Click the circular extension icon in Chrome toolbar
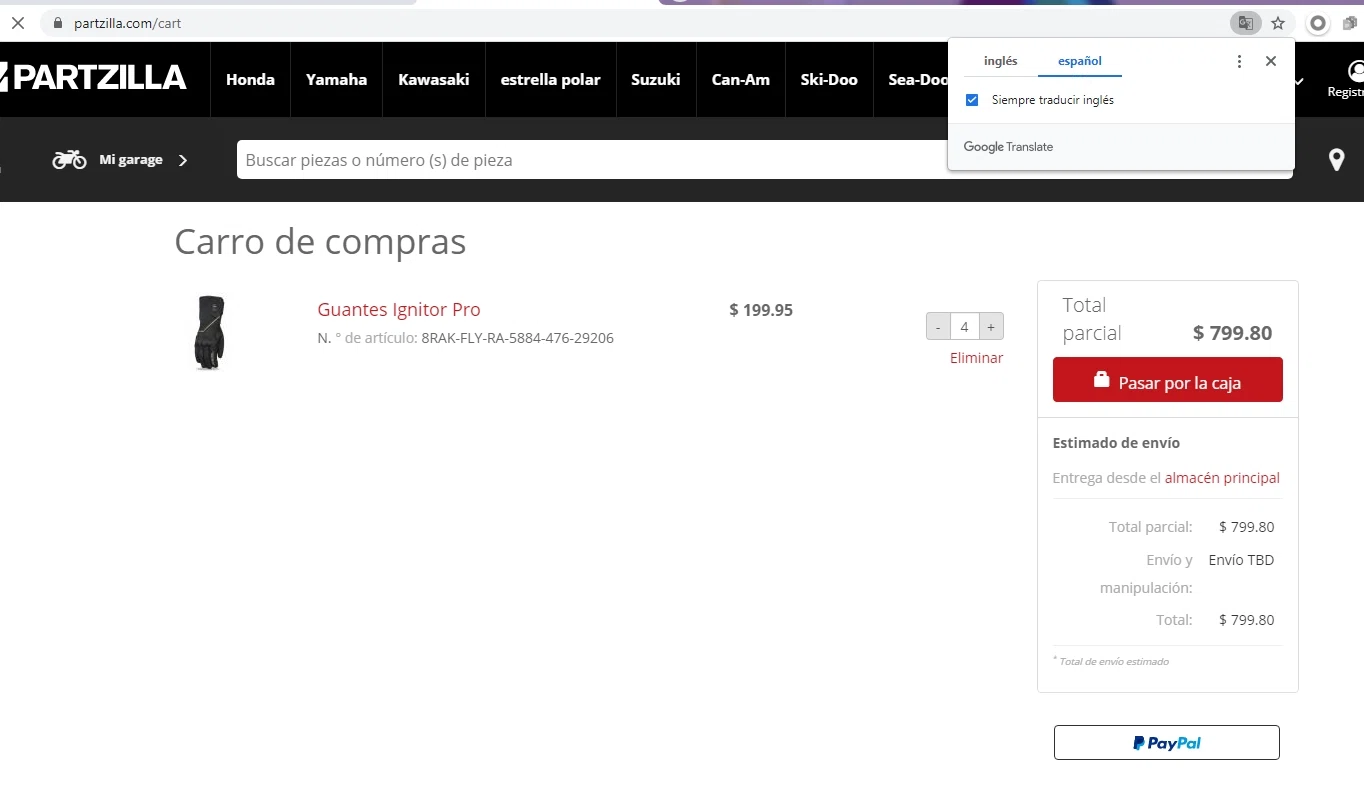 tap(1318, 22)
